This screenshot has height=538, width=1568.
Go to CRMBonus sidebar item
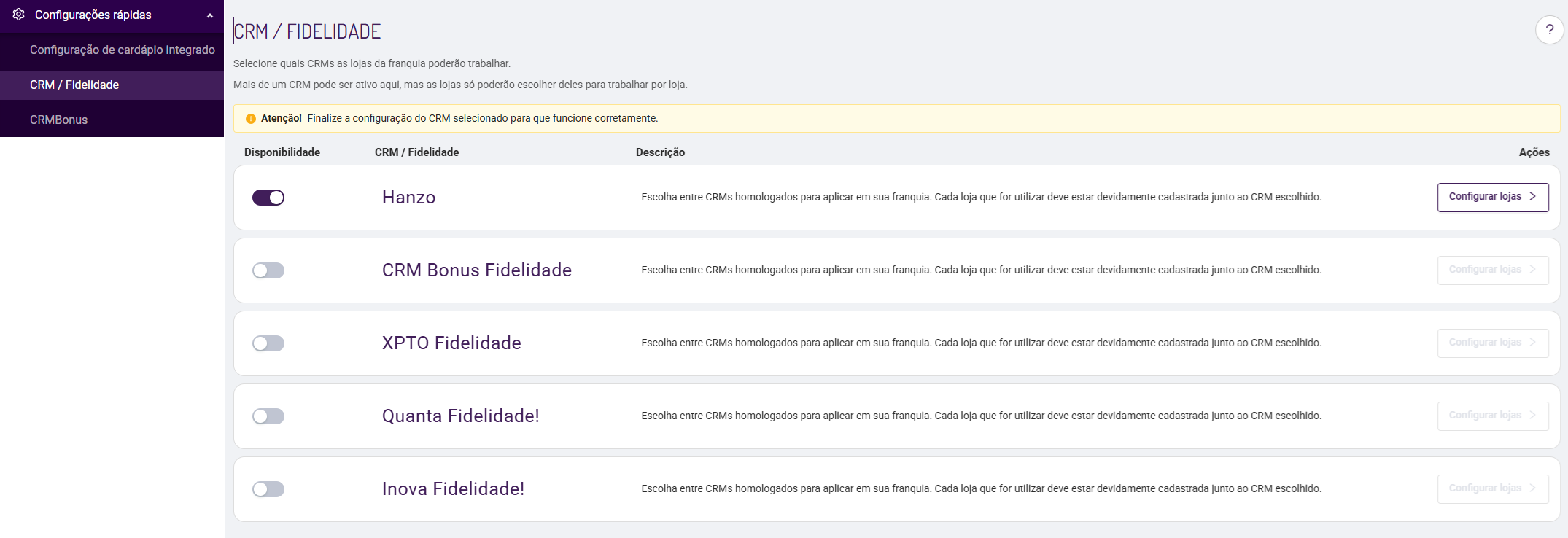click(x=58, y=120)
